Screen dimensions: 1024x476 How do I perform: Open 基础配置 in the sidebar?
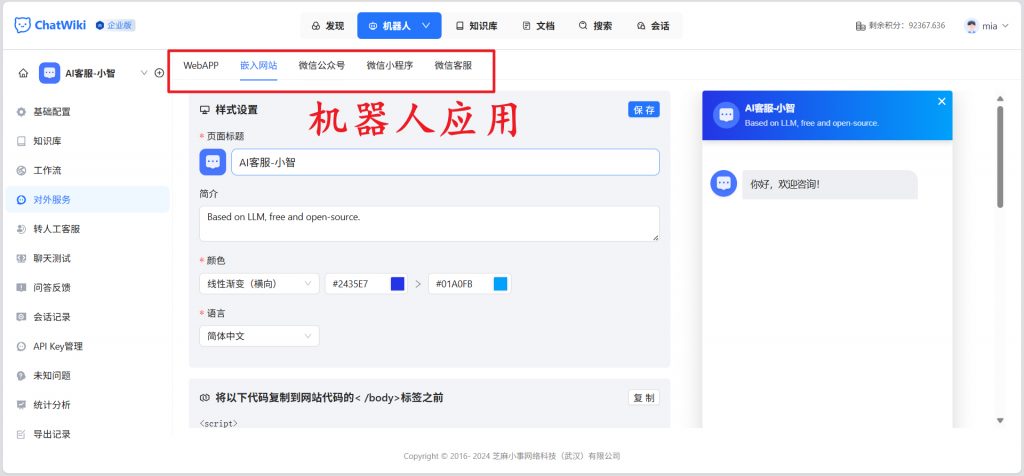pos(51,112)
